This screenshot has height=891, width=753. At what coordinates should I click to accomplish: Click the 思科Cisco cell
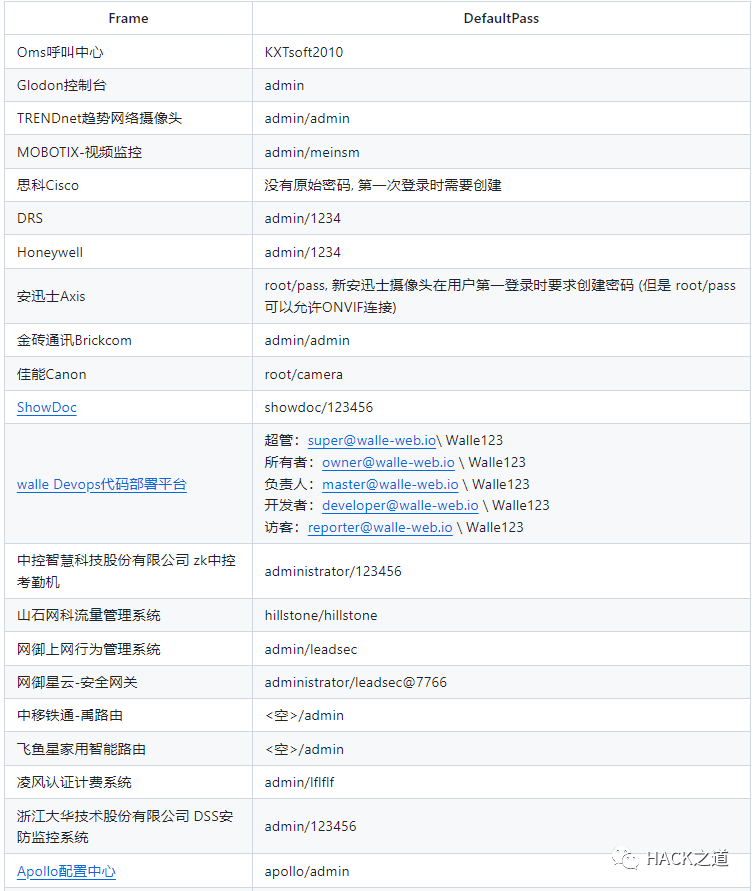coord(128,185)
